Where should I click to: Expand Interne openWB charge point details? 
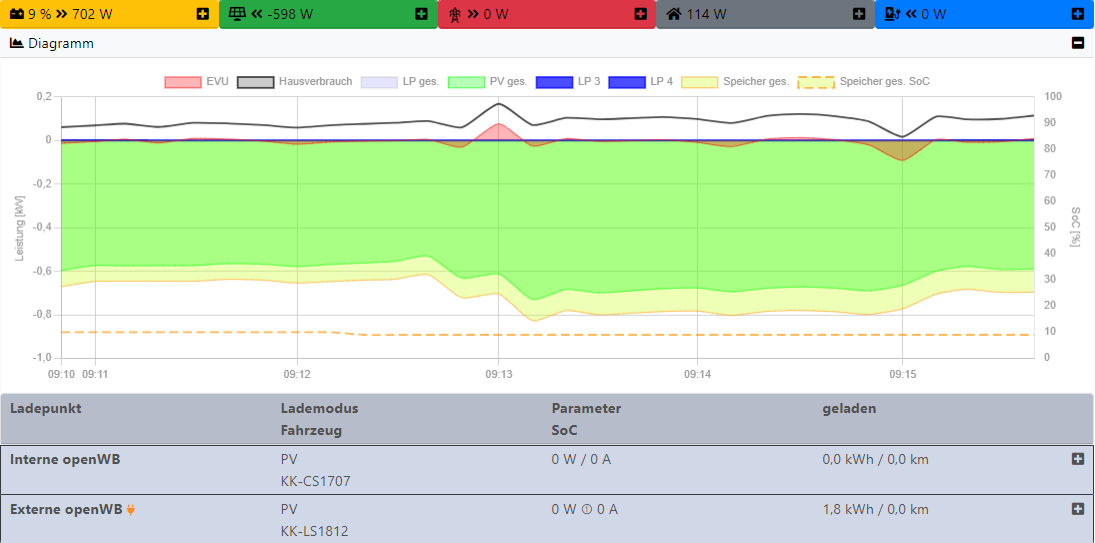(x=1077, y=459)
